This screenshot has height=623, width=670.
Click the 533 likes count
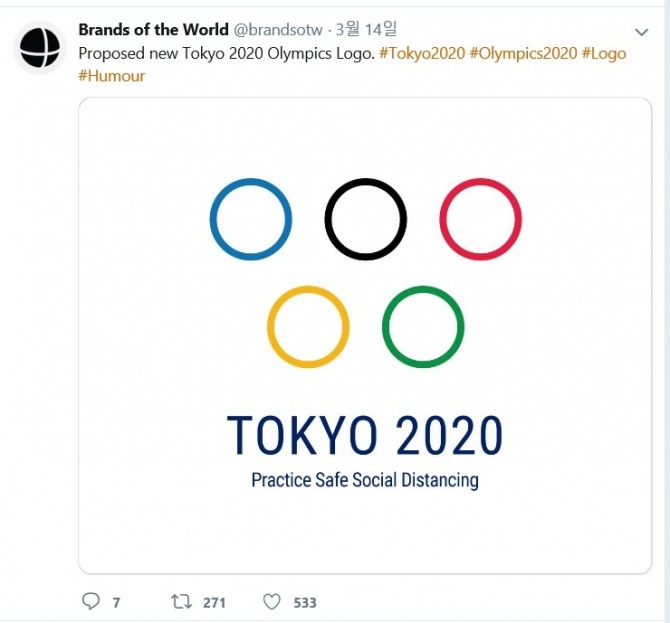[x=305, y=602]
